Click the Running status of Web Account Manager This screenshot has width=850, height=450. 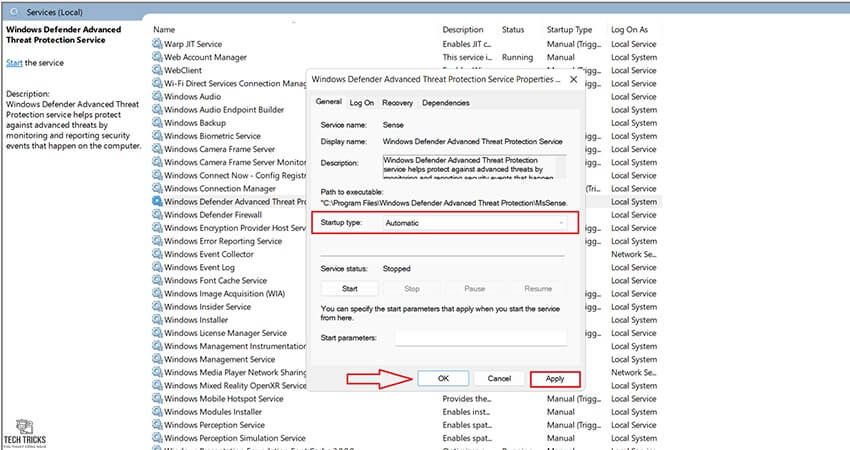[x=517, y=57]
